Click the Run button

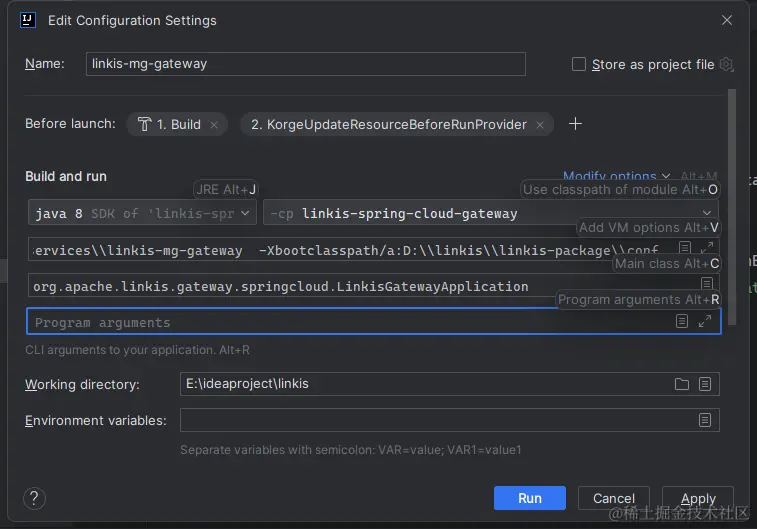[x=529, y=498]
